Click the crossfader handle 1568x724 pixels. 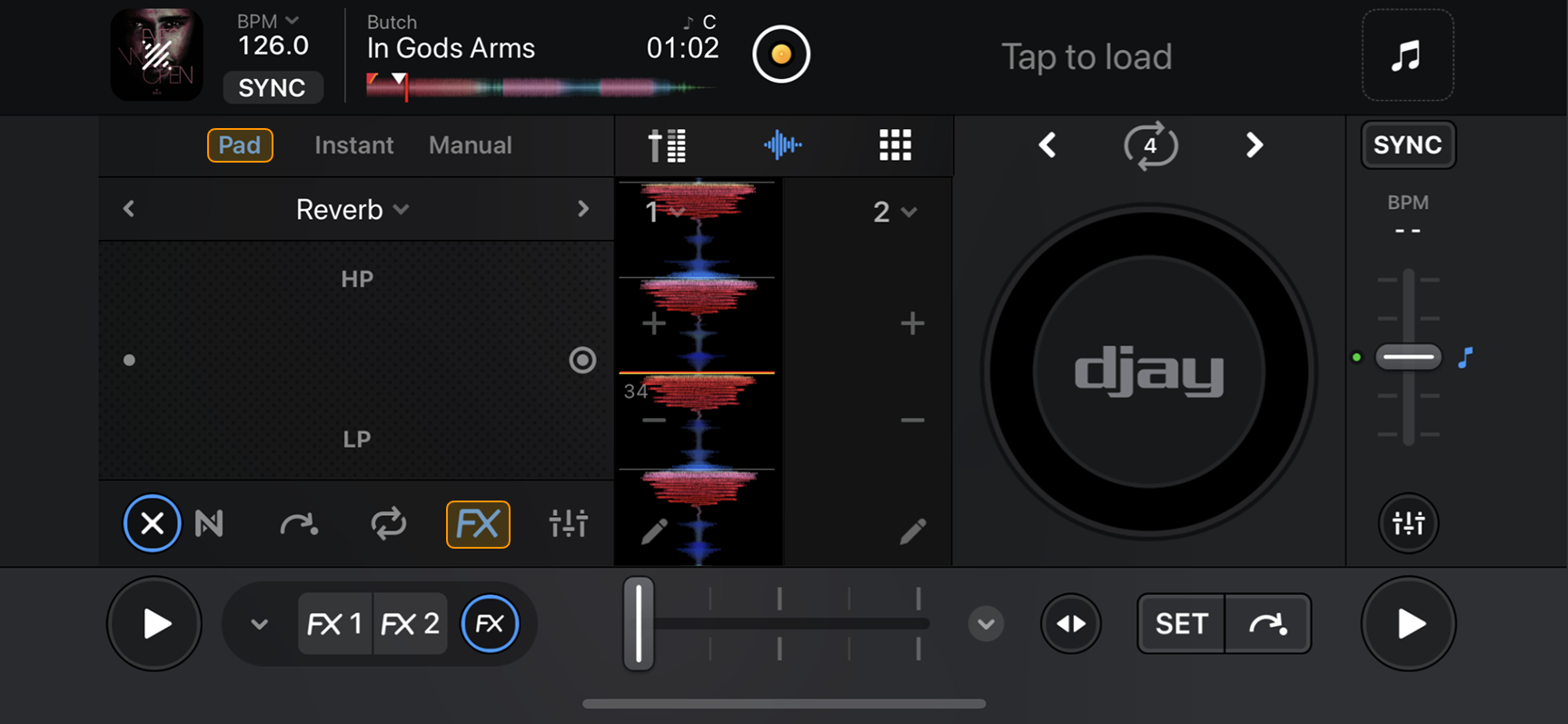[639, 623]
